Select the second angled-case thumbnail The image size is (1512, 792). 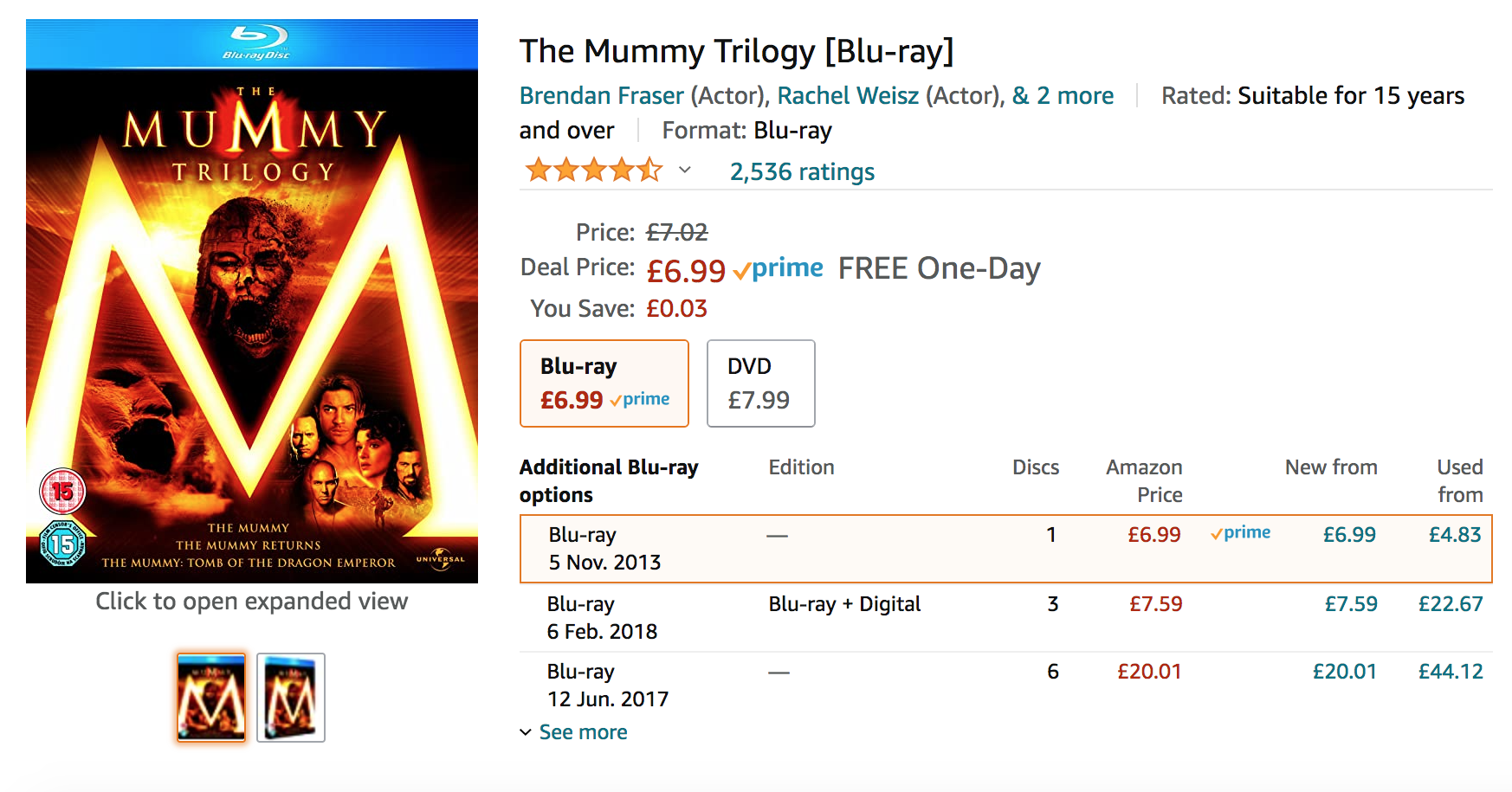coord(291,698)
